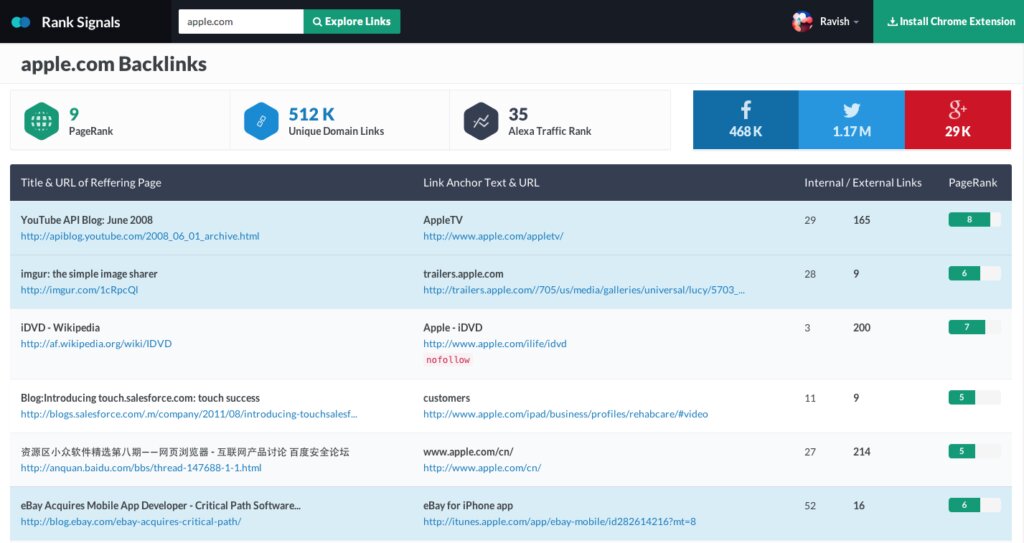Open the af.wikipedia.org iDVD link
Screen dimensions: 1024x543
point(96,344)
